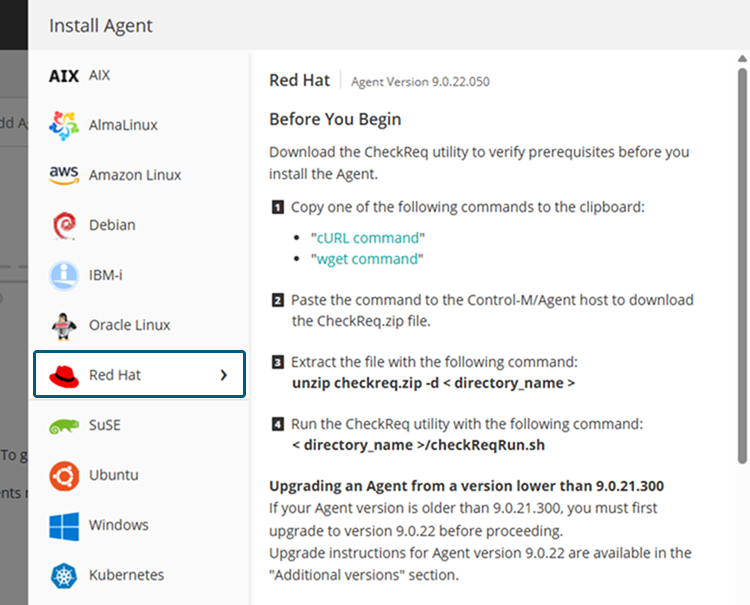Copy the wget command link
The width and height of the screenshot is (750, 605).
[367, 259]
